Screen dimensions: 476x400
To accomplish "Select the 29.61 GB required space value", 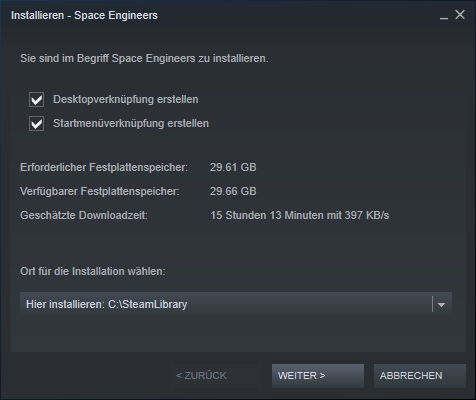I will tap(233, 167).
